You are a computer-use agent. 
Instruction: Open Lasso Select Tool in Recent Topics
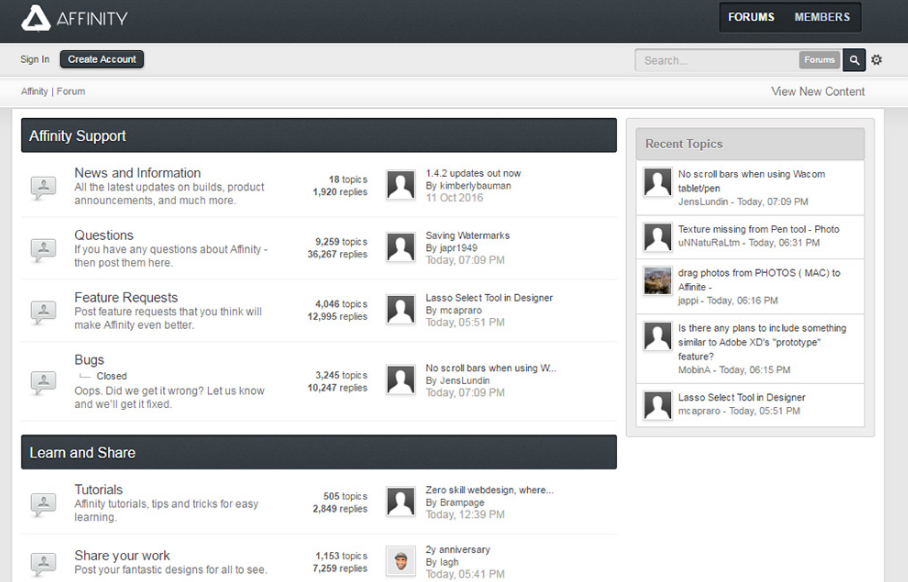[742, 397]
